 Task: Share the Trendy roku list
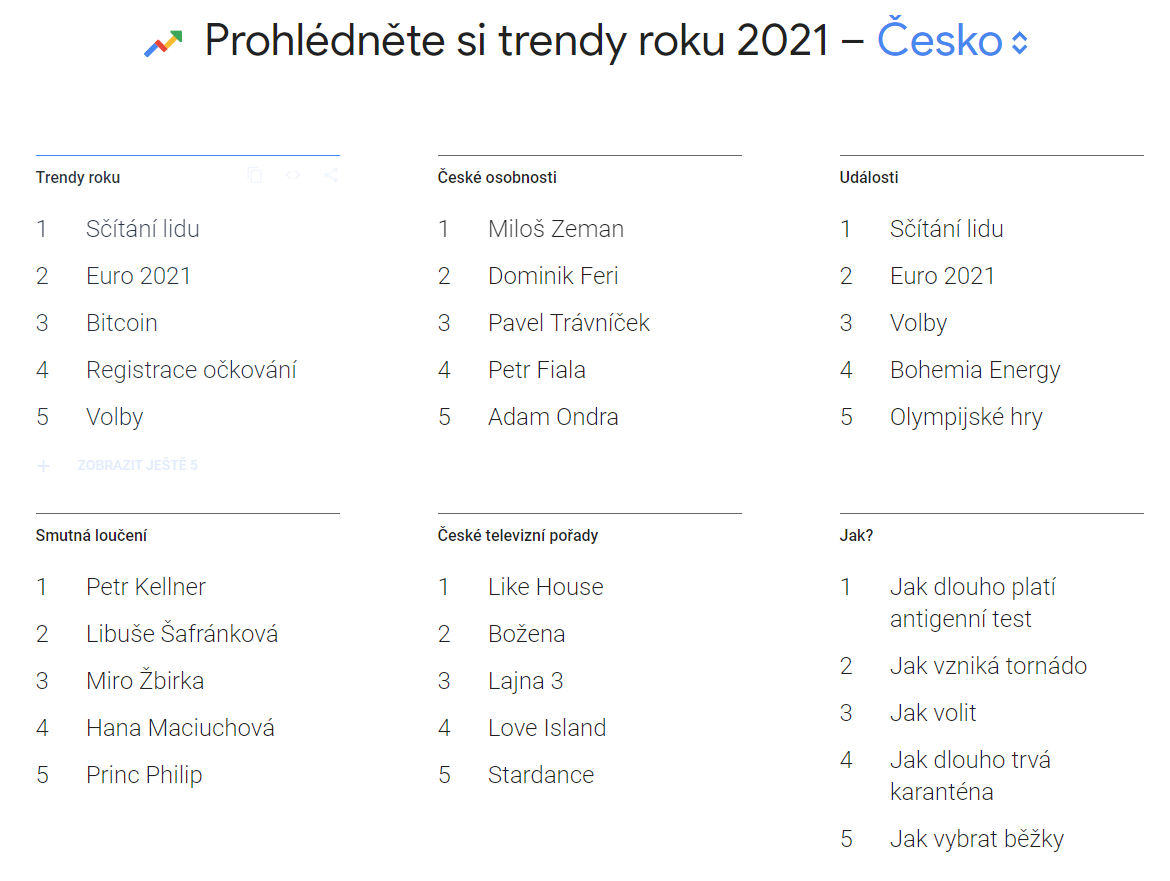click(331, 176)
